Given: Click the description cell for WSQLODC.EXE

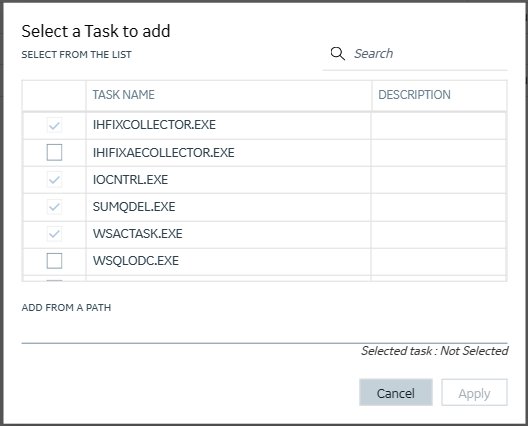Looking at the screenshot, I should point(438,262).
